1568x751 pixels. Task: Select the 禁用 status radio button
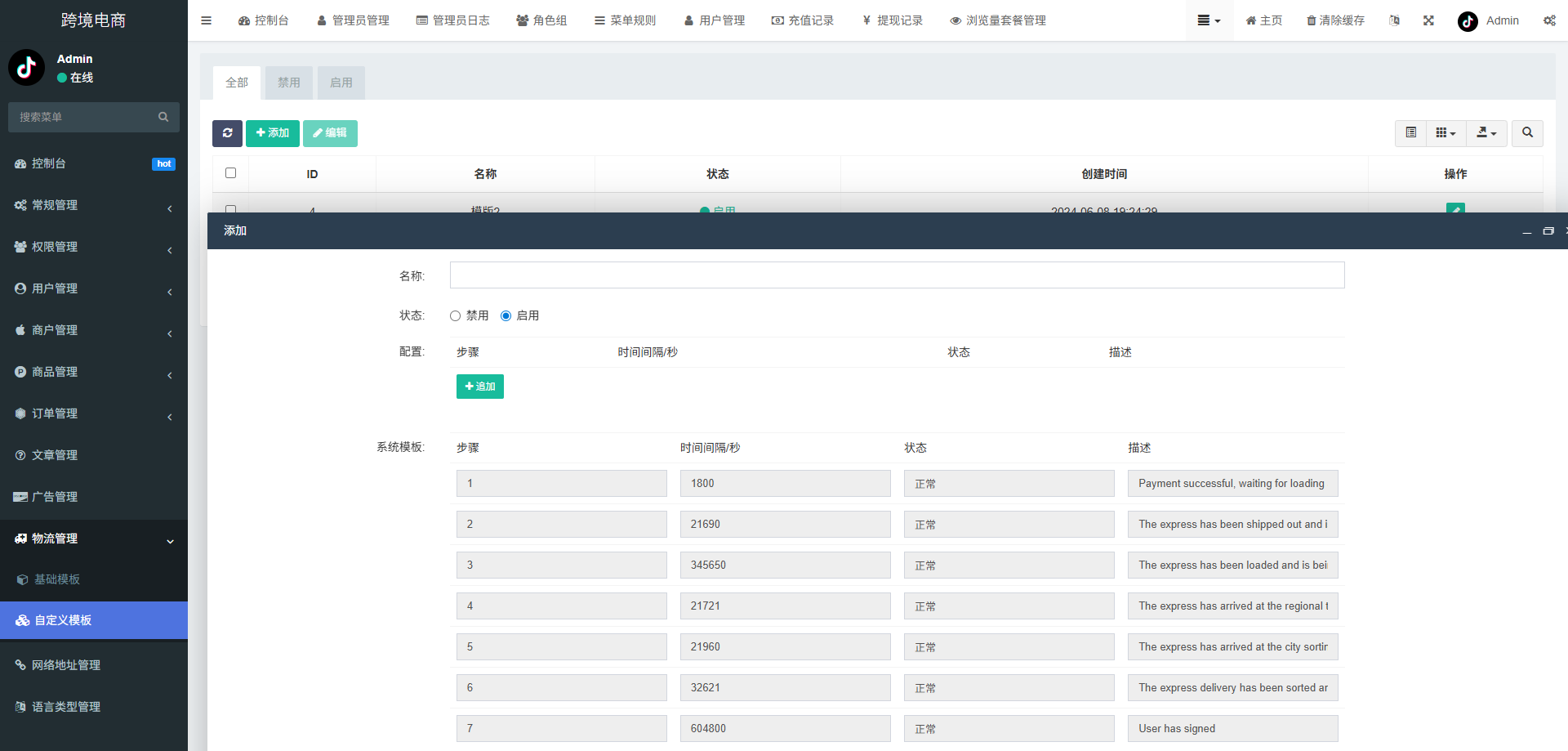click(455, 315)
